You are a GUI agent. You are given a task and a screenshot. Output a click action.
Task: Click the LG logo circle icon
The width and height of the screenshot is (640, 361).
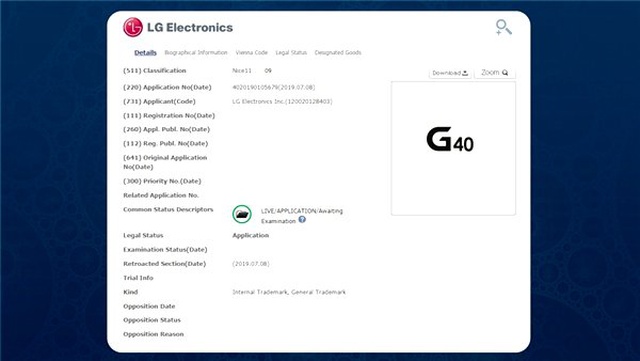(133, 27)
